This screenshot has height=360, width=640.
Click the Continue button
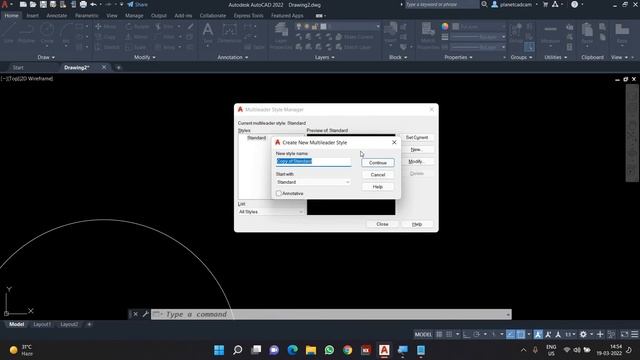[378, 163]
